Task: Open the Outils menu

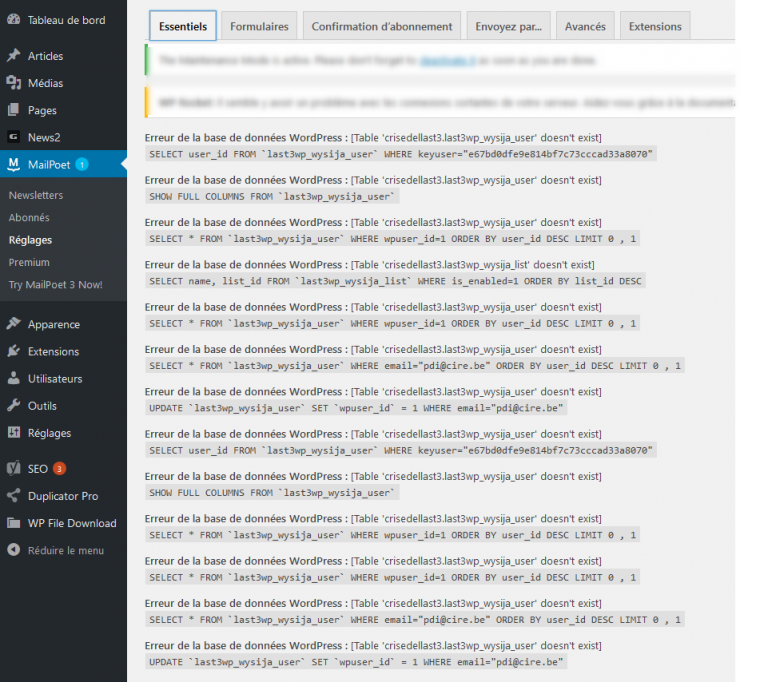Action: pos(42,405)
